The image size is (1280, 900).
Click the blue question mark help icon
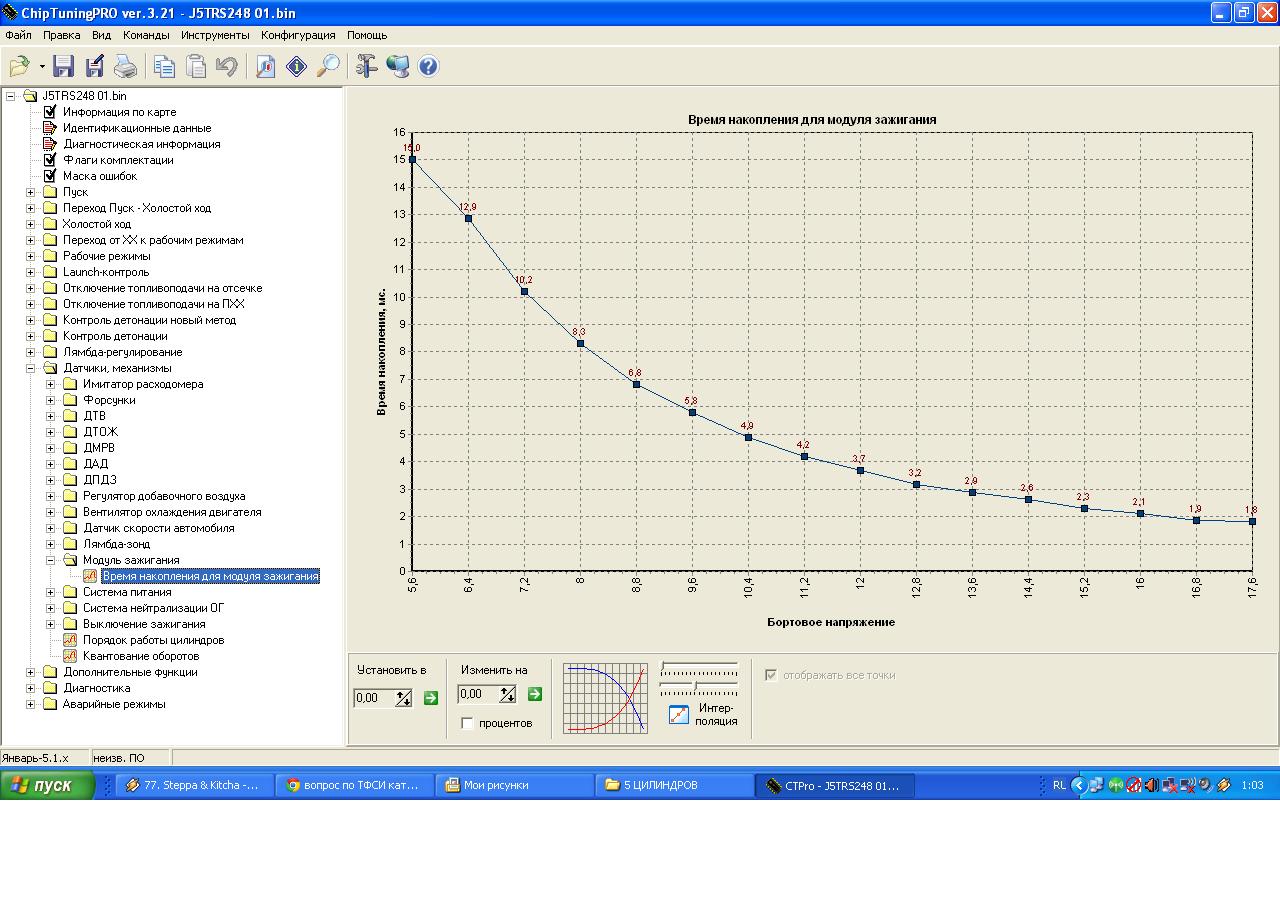coord(428,67)
